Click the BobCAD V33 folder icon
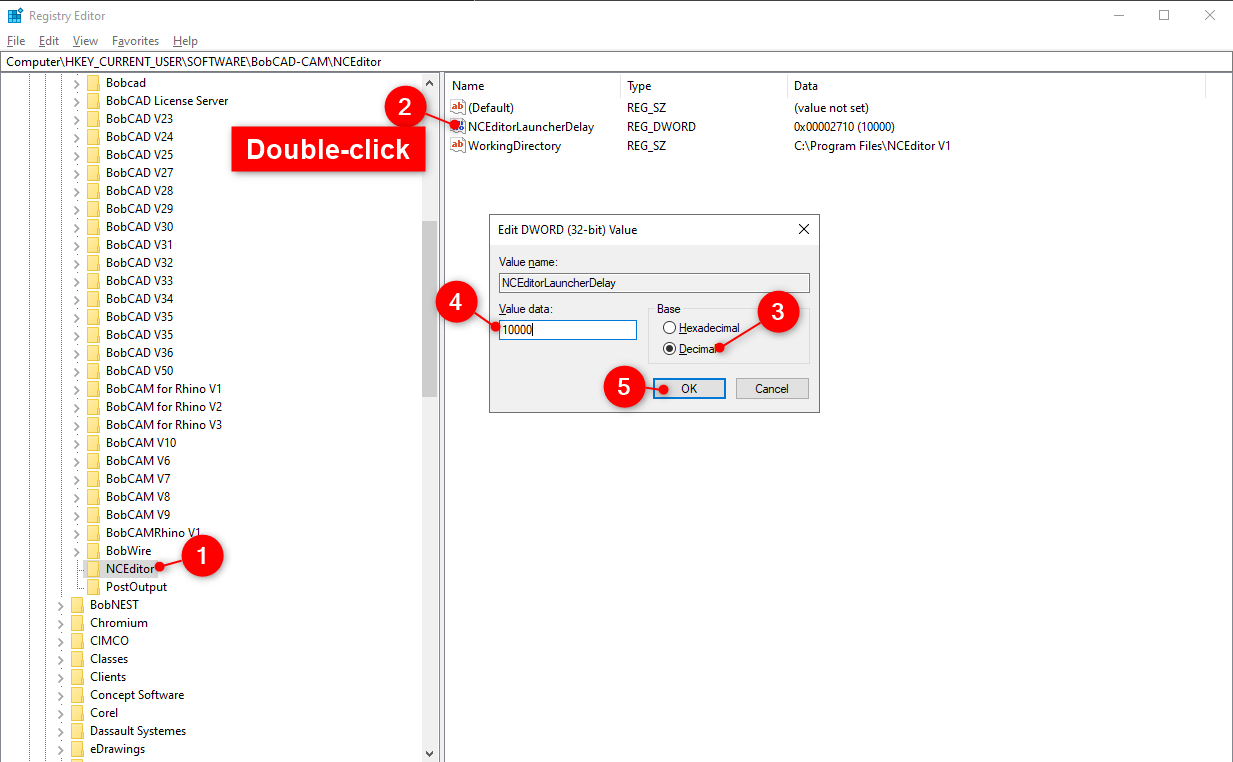This screenshot has height=762, width=1233. point(93,281)
